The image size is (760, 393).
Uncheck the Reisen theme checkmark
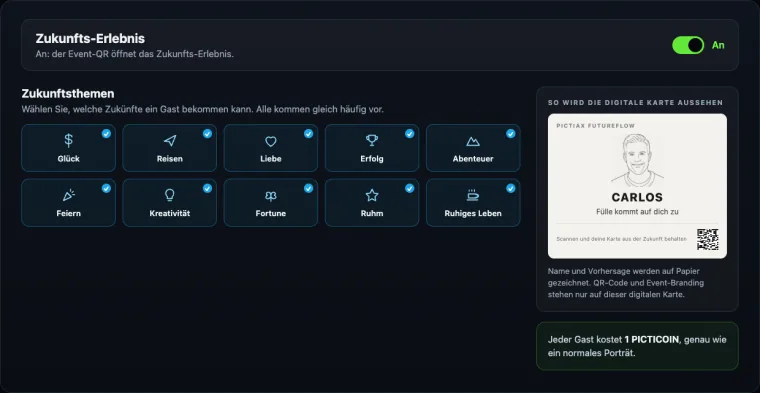(207, 134)
